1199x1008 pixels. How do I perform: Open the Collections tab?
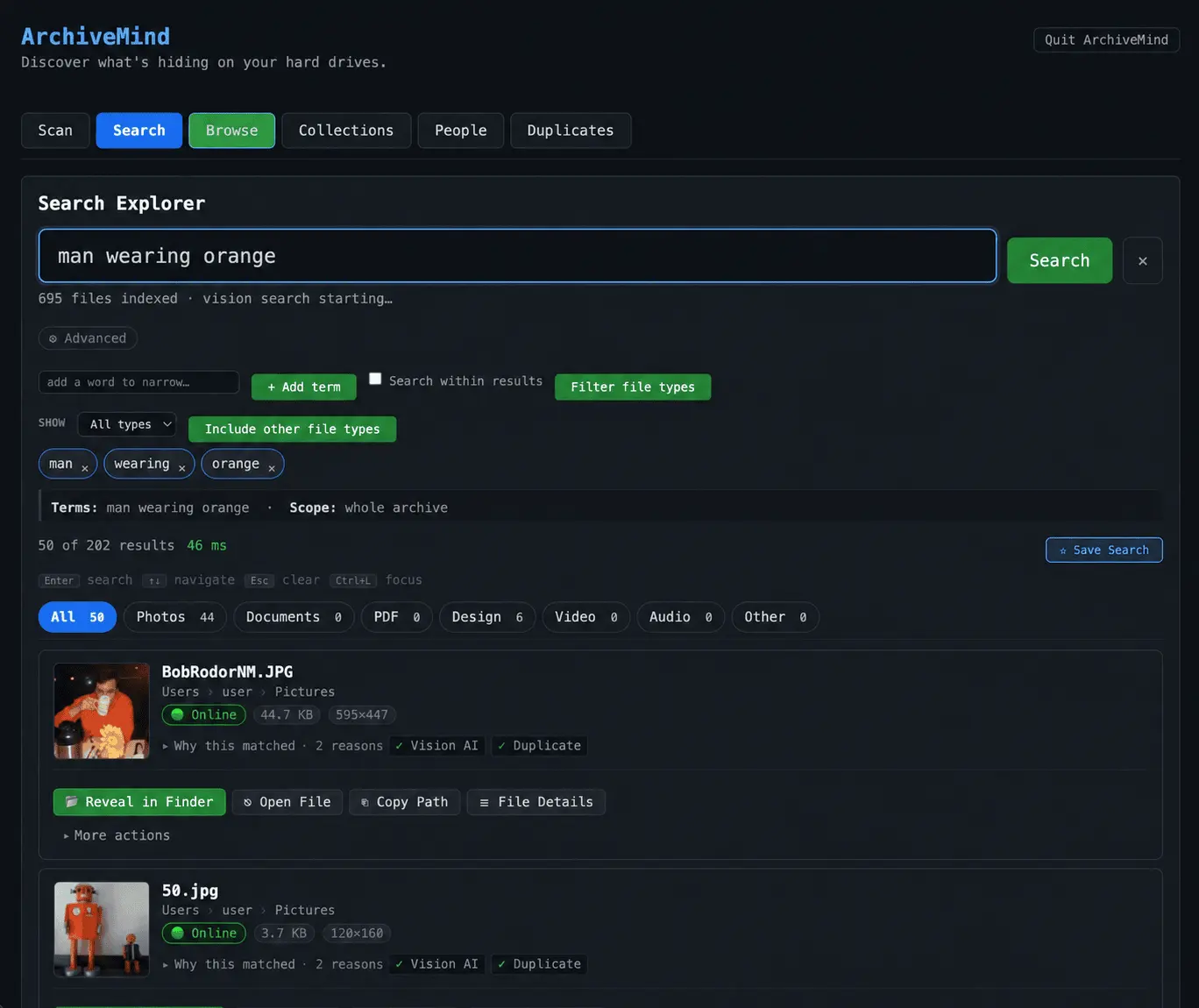click(346, 131)
